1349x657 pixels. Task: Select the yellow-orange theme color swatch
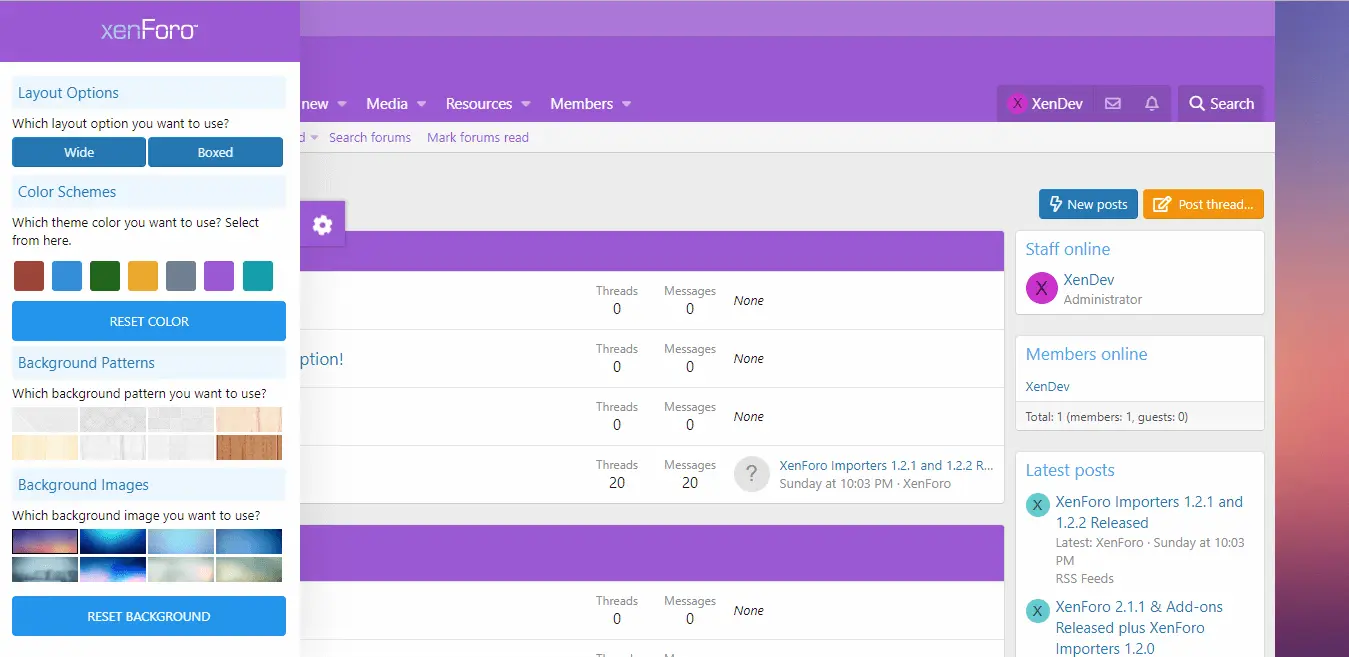pos(143,276)
